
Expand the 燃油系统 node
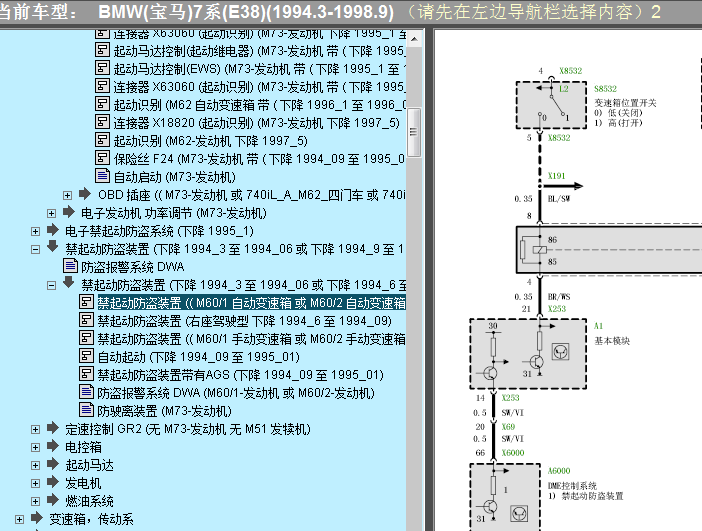point(35,501)
